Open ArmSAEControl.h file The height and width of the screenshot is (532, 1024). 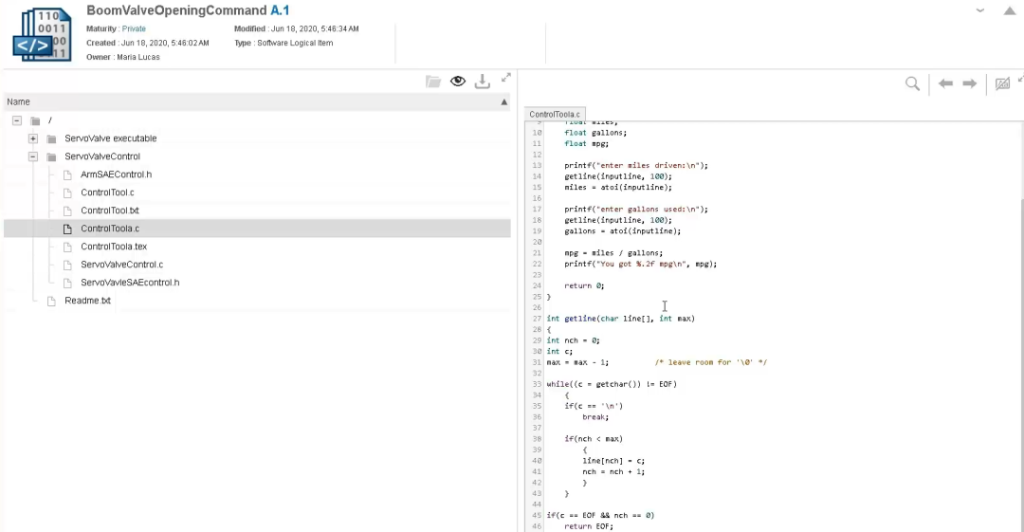[x=115, y=174]
